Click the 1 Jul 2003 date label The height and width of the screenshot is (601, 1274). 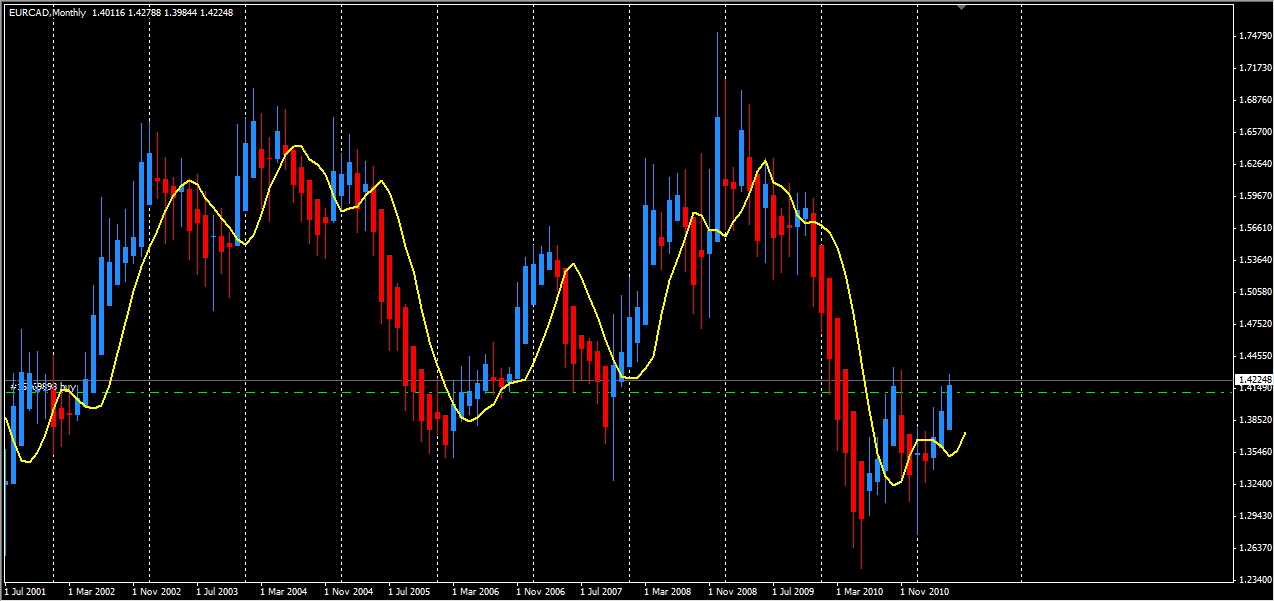tap(220, 591)
